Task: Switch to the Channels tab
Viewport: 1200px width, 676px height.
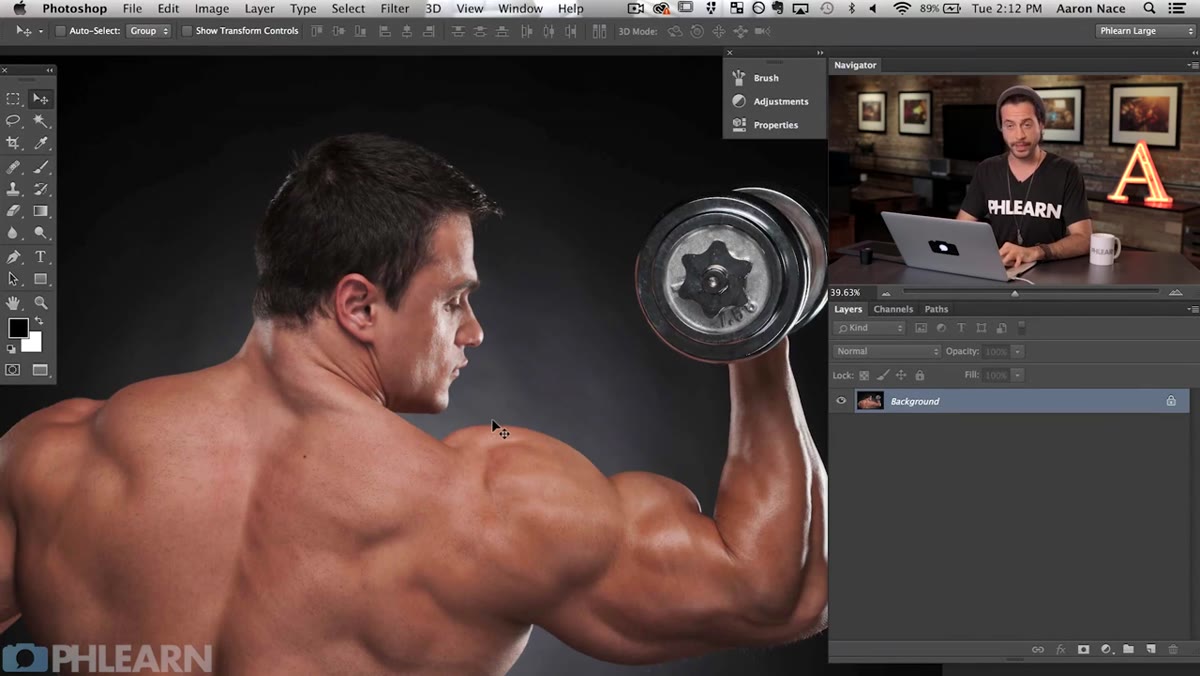Action: [x=893, y=309]
